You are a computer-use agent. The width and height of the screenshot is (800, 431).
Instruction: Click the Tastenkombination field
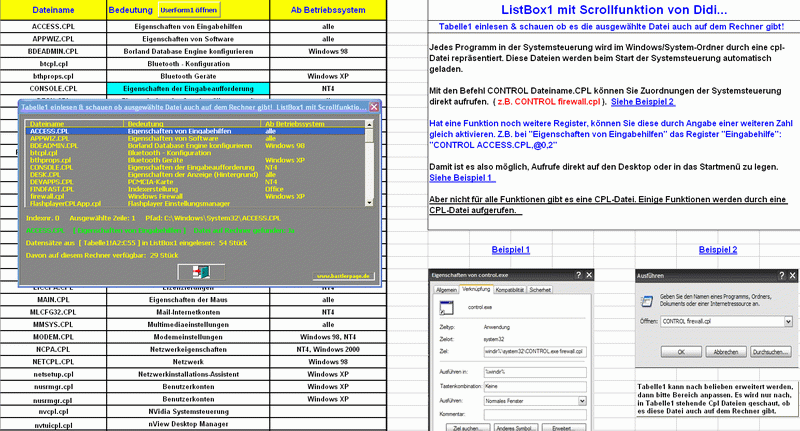pos(535,387)
